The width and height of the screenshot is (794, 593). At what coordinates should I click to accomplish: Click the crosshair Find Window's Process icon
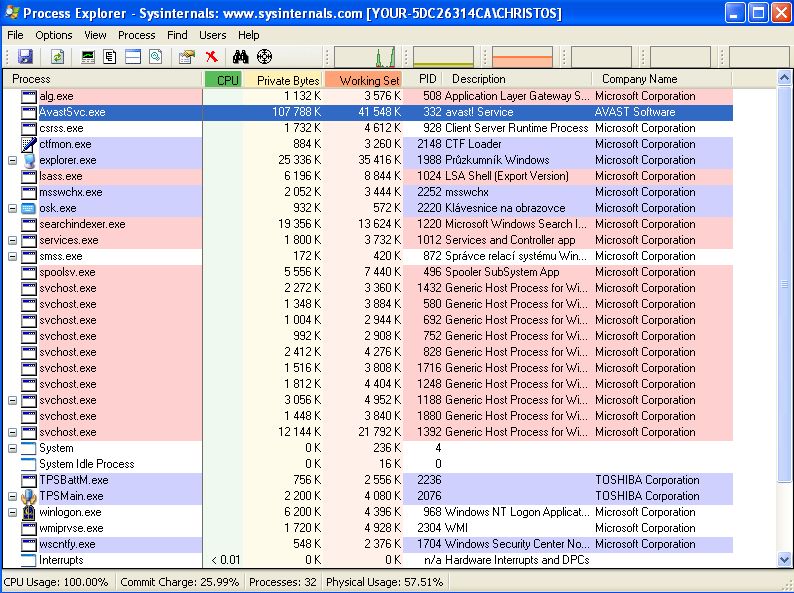(264, 57)
